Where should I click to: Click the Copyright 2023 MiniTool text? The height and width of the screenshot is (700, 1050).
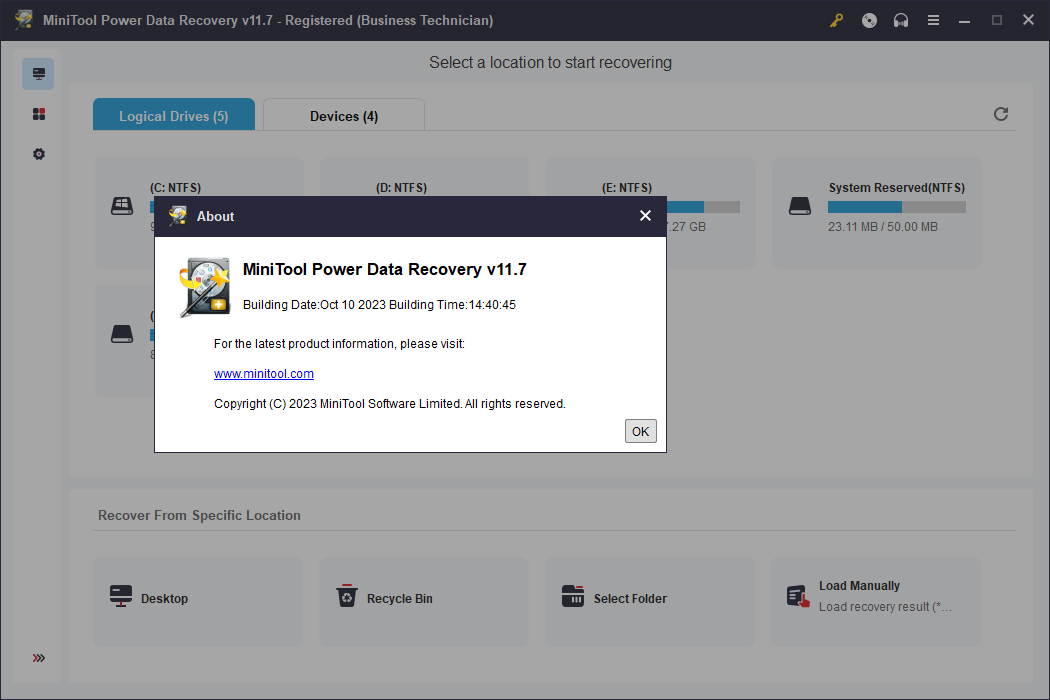(x=390, y=404)
